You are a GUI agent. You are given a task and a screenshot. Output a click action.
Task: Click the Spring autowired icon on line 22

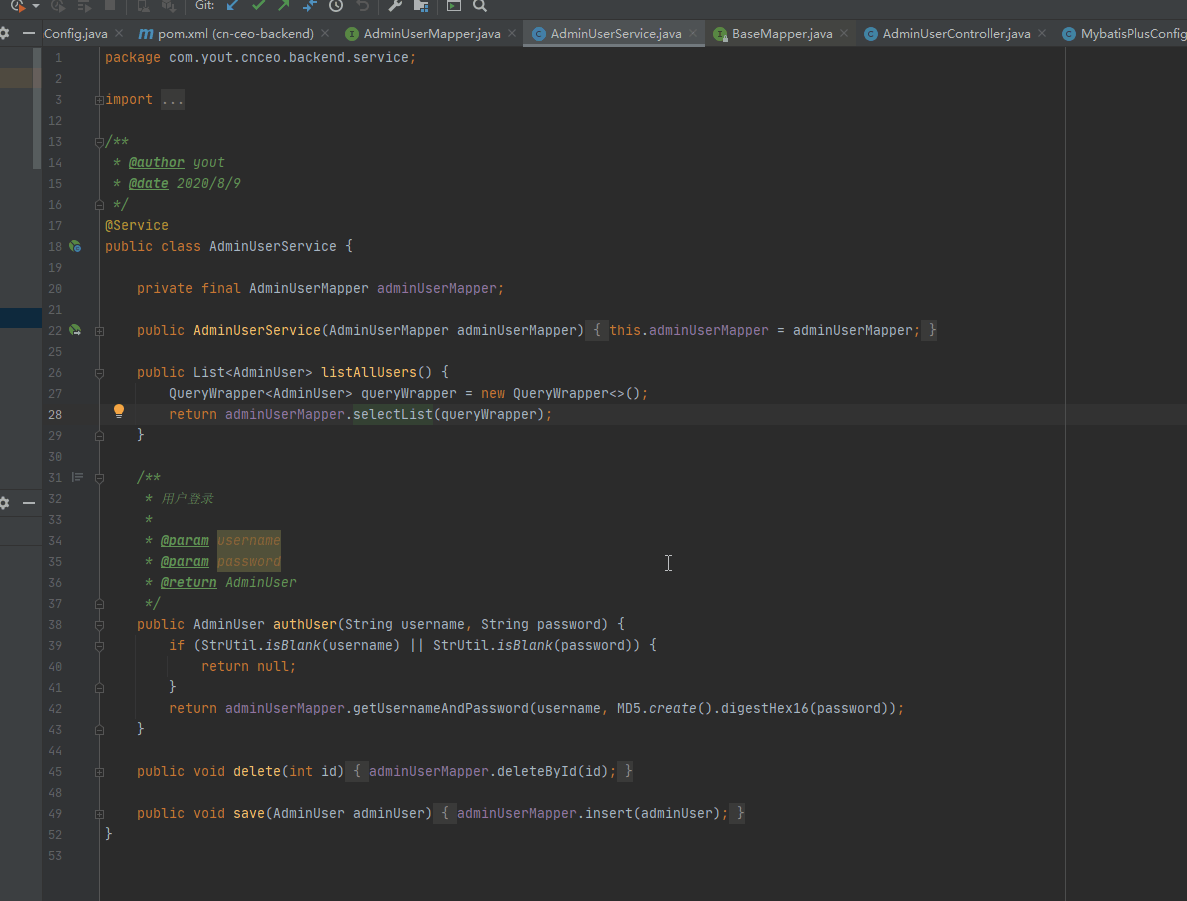pyautogui.click(x=75, y=330)
